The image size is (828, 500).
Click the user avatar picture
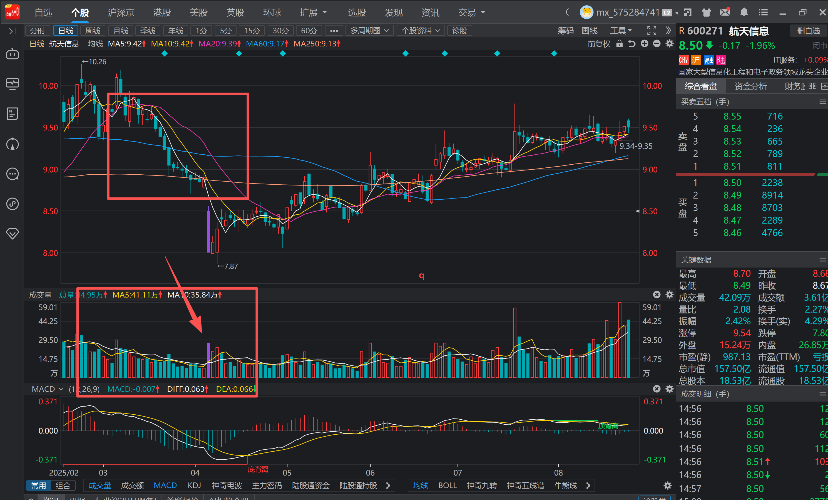point(586,12)
